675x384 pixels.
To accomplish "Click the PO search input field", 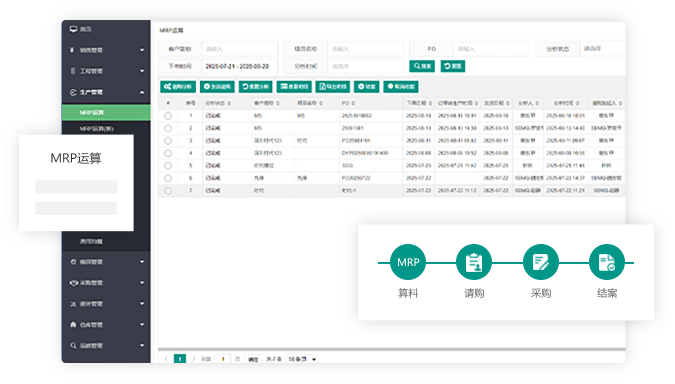I will (x=491, y=49).
